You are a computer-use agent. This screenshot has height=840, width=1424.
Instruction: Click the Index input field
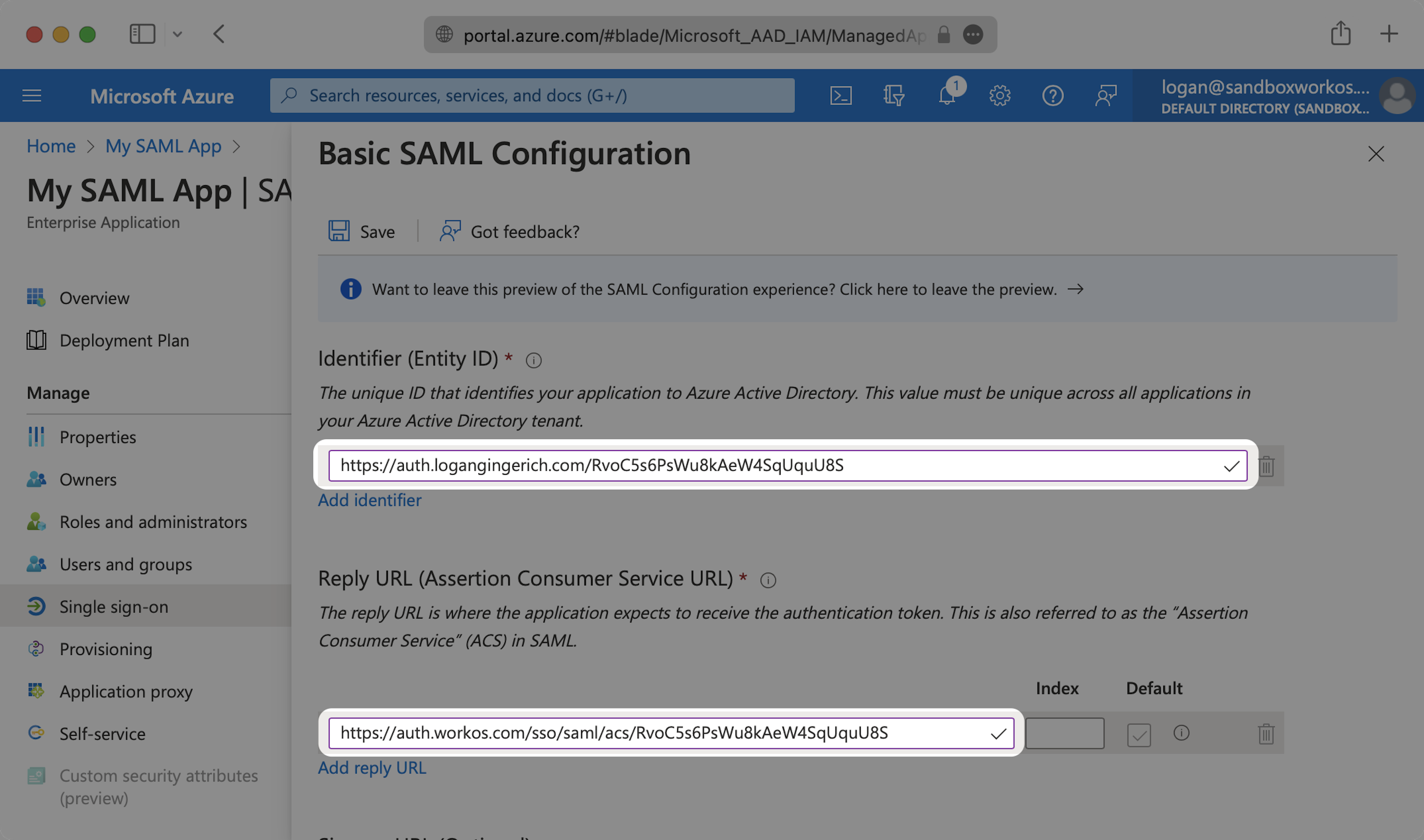[x=1065, y=734]
